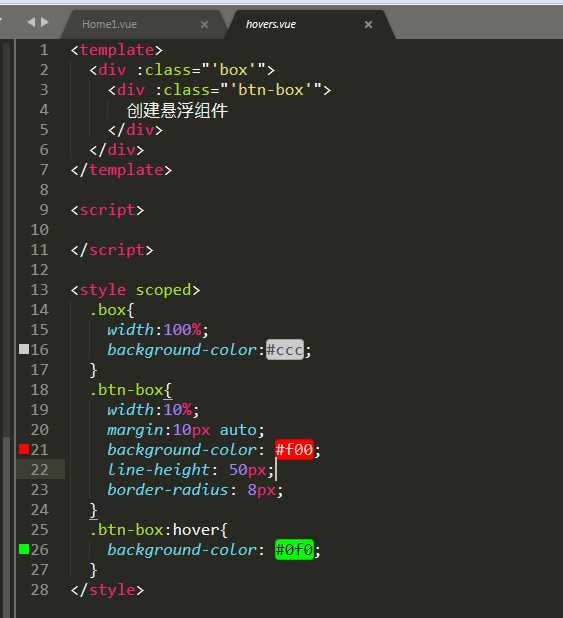Click the background-color property on line 26
Viewport: 563px width, 618px height.
point(182,550)
